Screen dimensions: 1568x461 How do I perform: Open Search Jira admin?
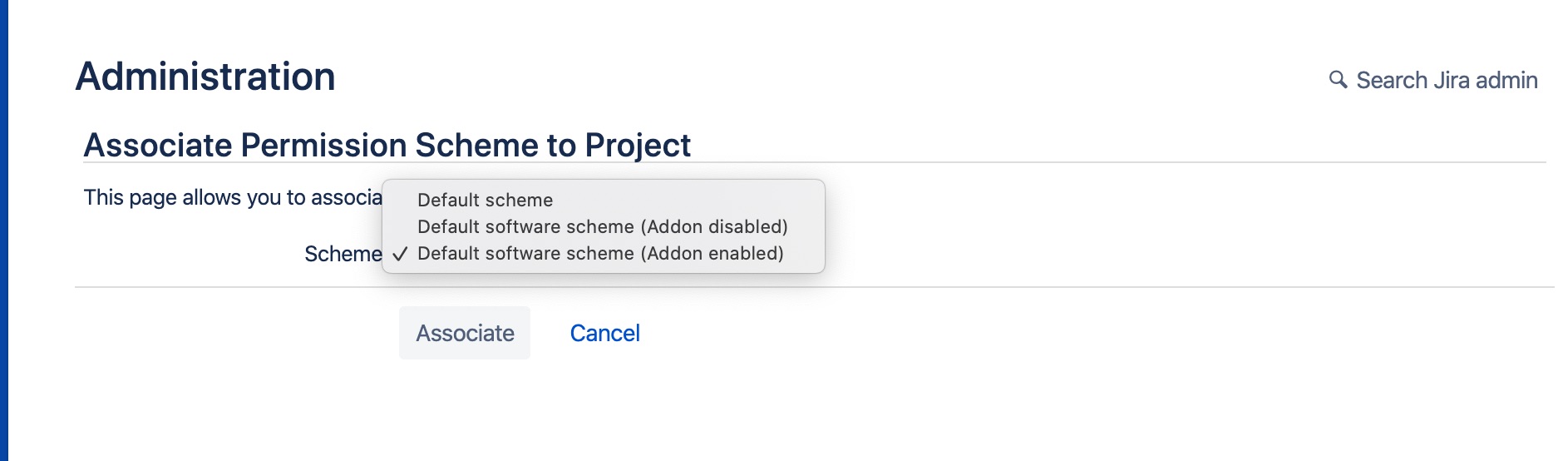[x=1446, y=80]
